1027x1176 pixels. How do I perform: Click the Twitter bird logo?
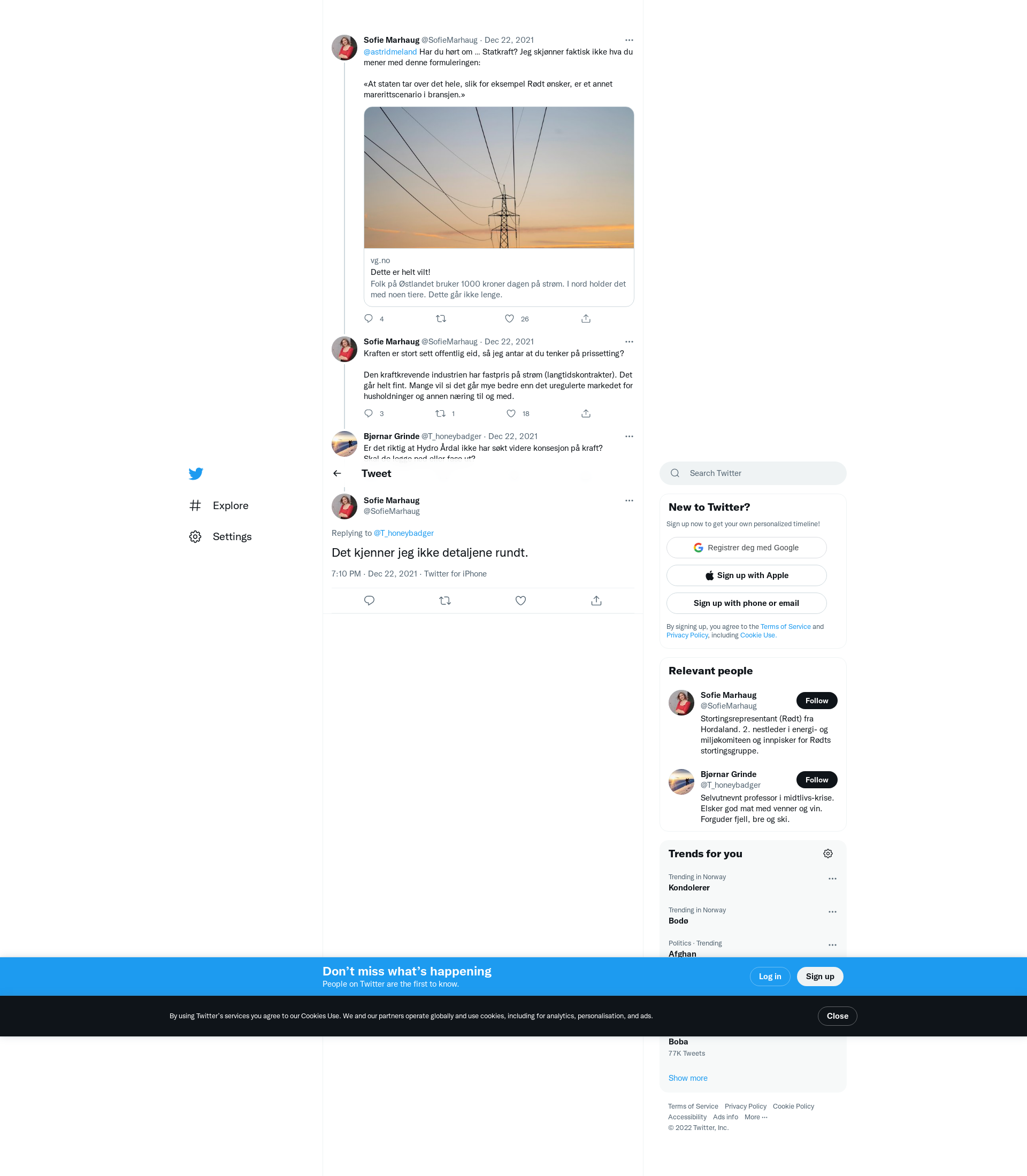(x=196, y=473)
